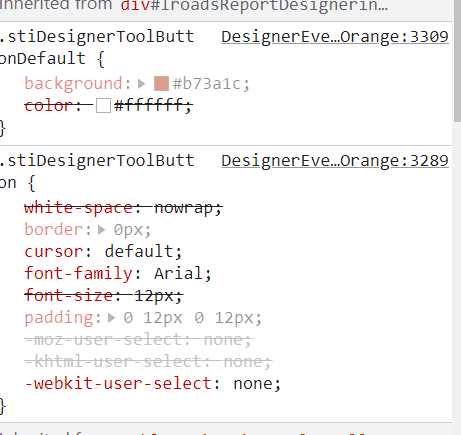Click the '#b73a1c' background value text
This screenshot has width=461, height=435.
[207, 84]
